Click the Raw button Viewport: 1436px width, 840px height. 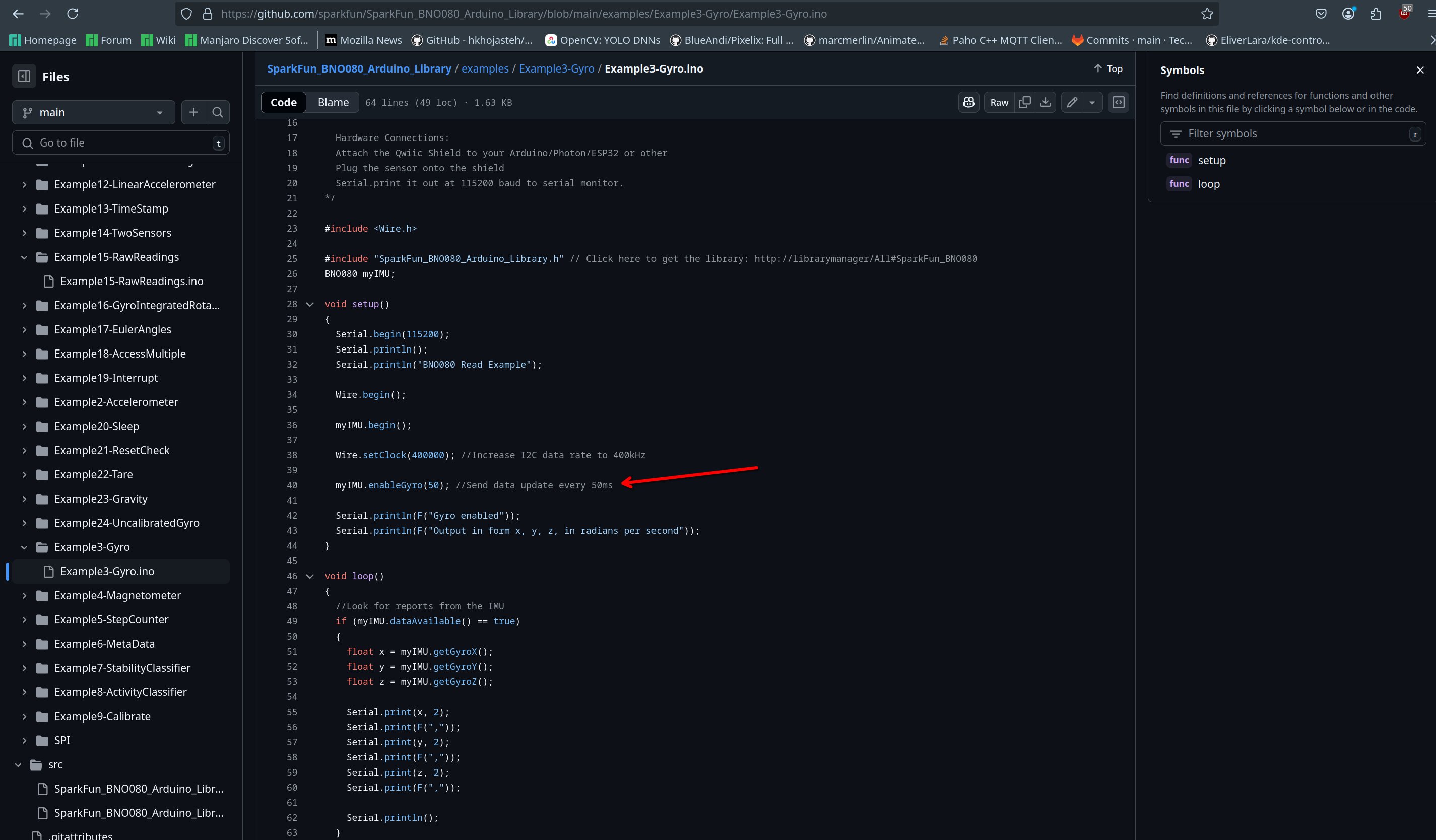[x=999, y=103]
